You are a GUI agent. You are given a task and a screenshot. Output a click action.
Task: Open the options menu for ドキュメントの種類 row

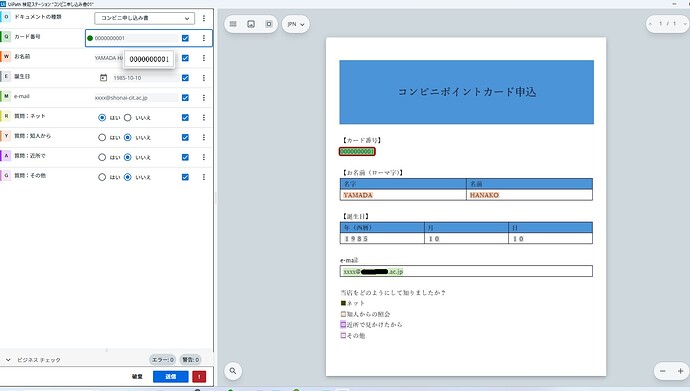point(204,18)
